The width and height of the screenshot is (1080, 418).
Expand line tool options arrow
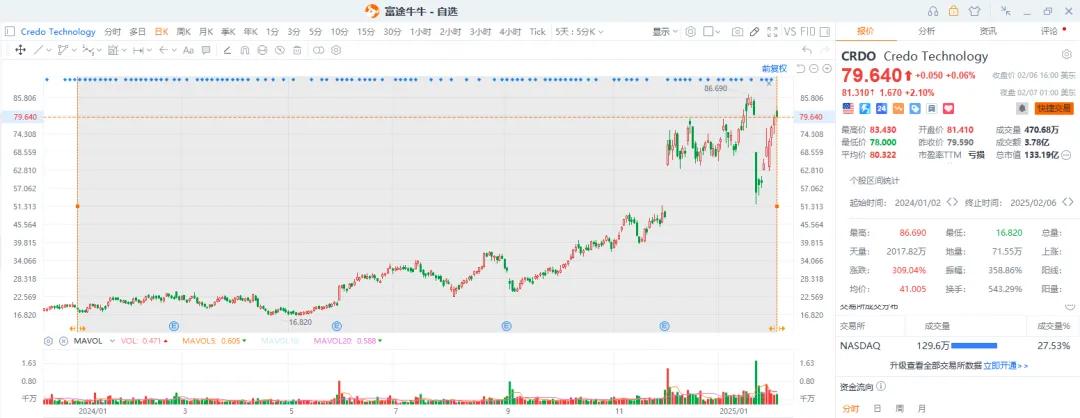click(50, 50)
